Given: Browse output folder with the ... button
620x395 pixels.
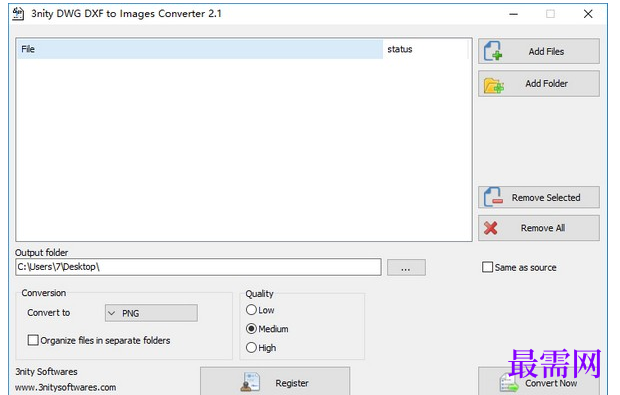Looking at the screenshot, I should [406, 268].
